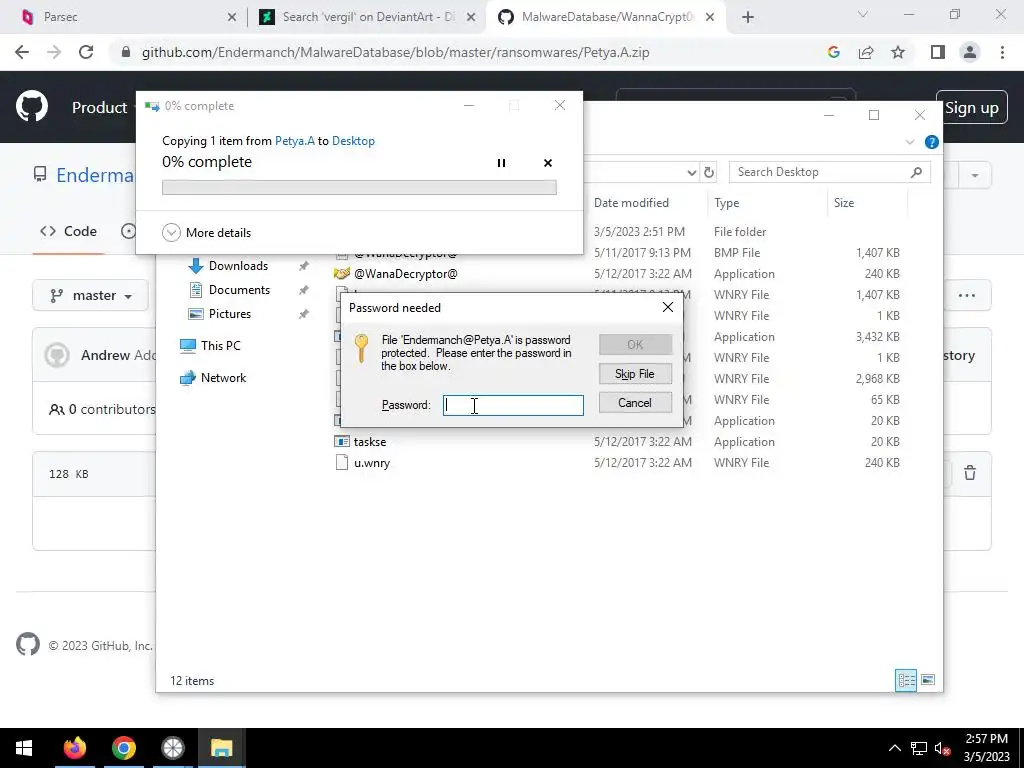Select the @WanaDecryptor@ application file

coord(405,274)
